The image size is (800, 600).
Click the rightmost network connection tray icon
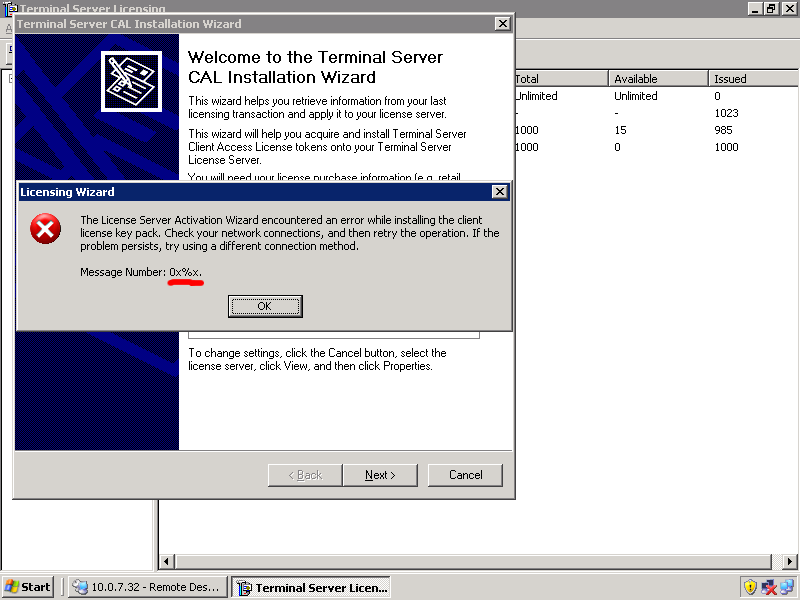(787, 587)
